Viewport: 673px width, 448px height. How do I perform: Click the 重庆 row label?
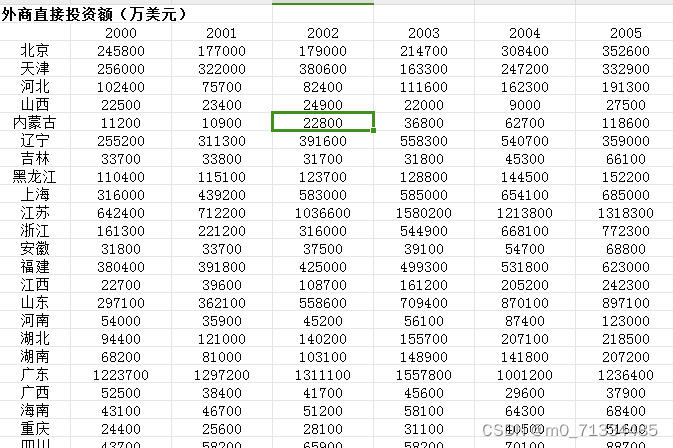35,429
